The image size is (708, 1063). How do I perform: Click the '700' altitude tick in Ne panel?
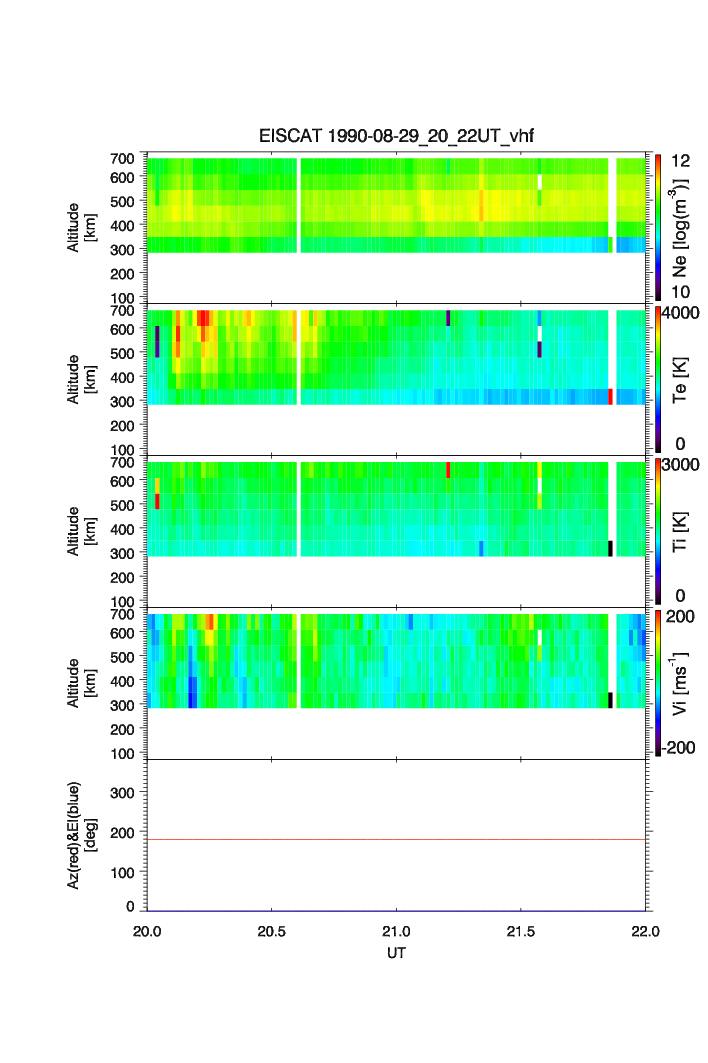coord(123,159)
